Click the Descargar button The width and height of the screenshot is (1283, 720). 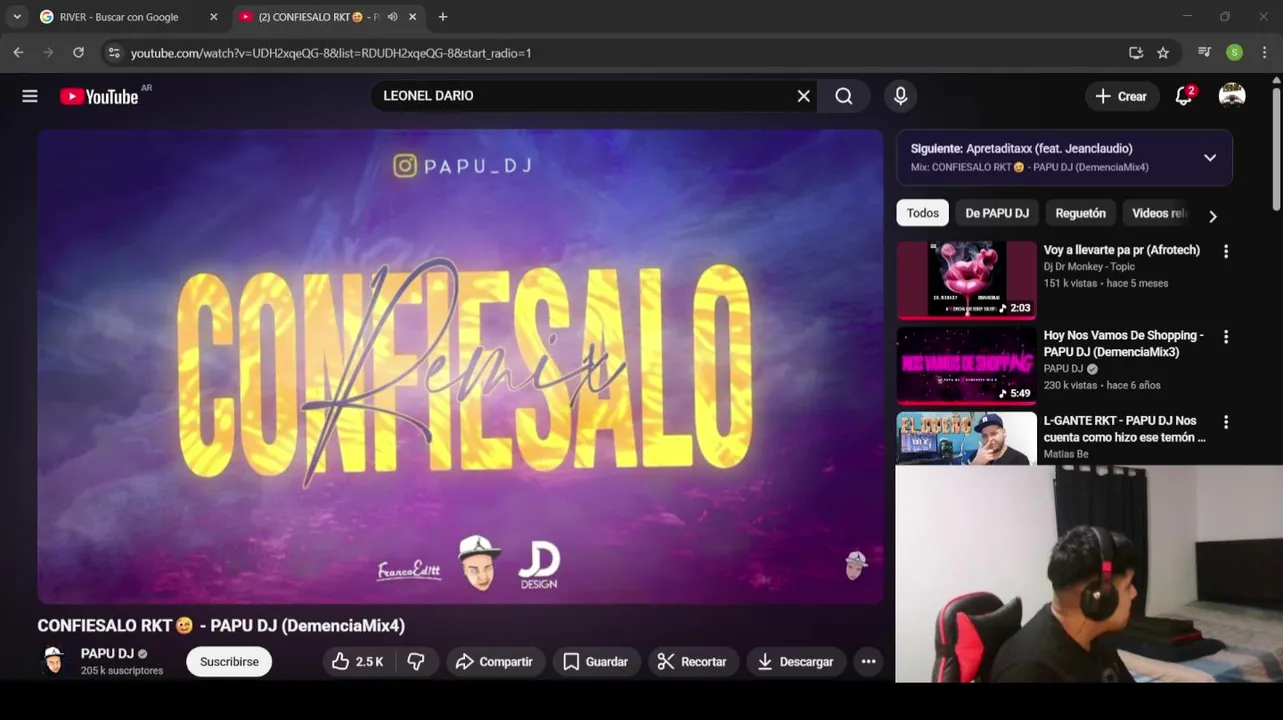point(796,662)
